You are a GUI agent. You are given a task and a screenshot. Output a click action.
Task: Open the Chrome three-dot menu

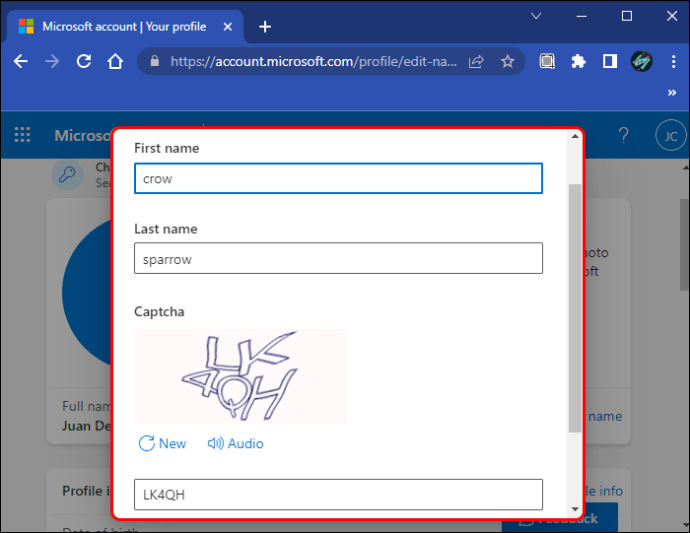coord(673,61)
